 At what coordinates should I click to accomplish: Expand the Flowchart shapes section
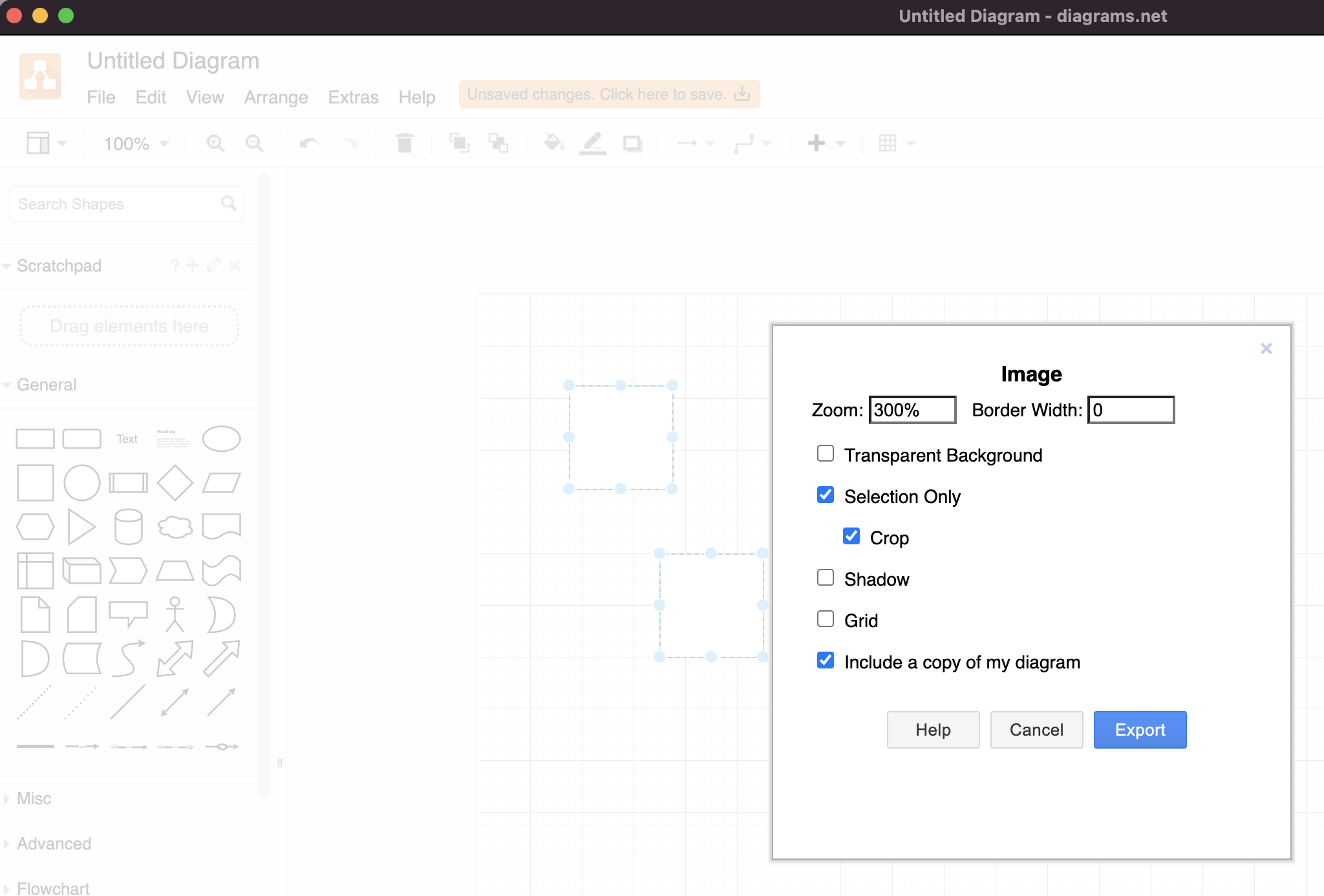pos(52,888)
